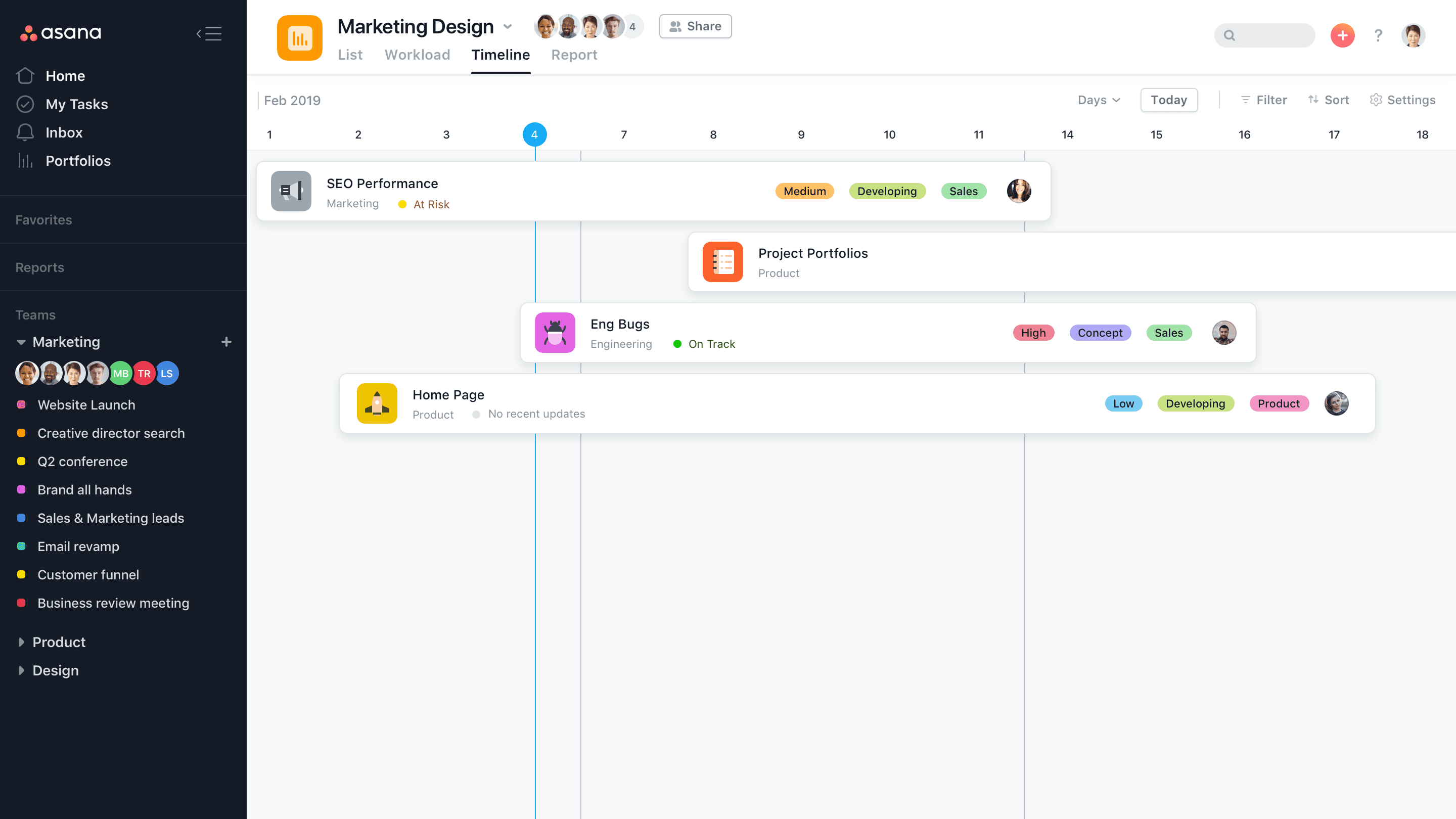
Task: Open Sales & Marketing leads project
Action: 111,518
